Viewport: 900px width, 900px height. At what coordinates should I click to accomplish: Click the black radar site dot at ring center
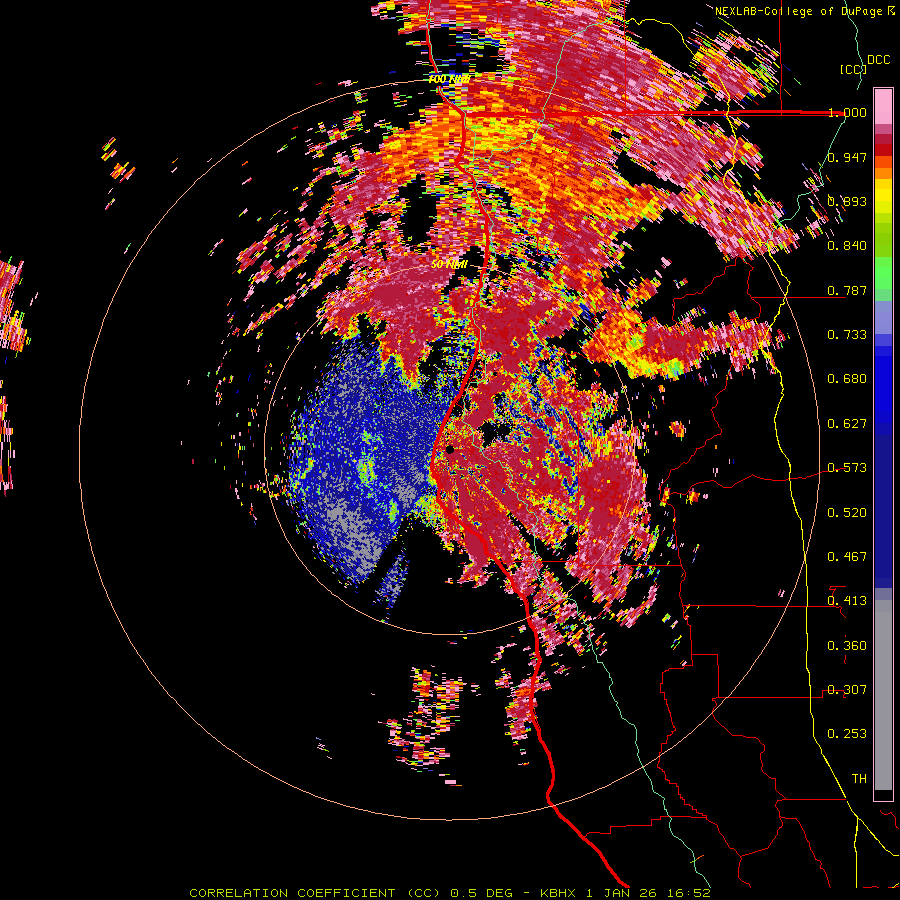450,450
